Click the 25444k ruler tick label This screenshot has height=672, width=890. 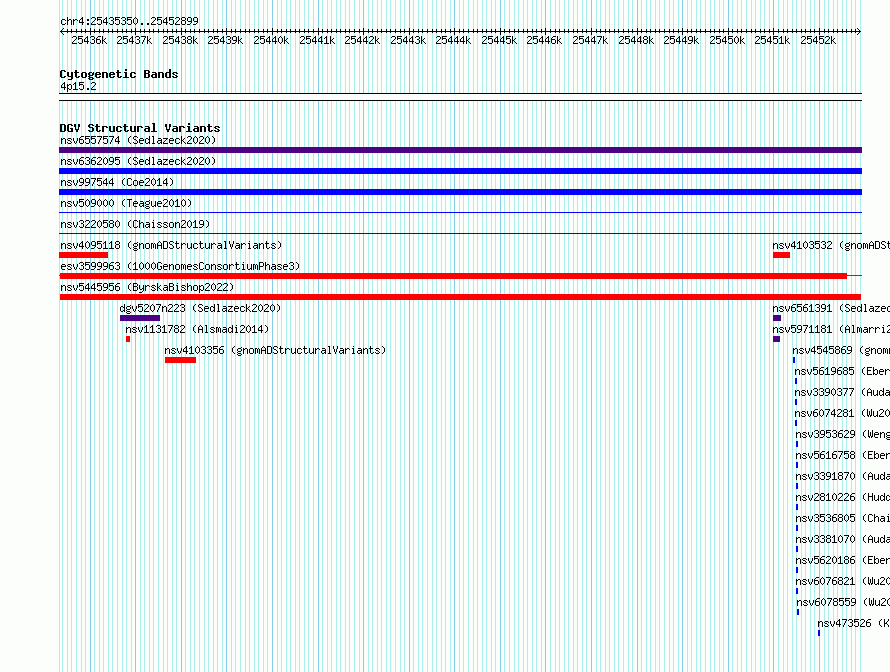[x=454, y=40]
